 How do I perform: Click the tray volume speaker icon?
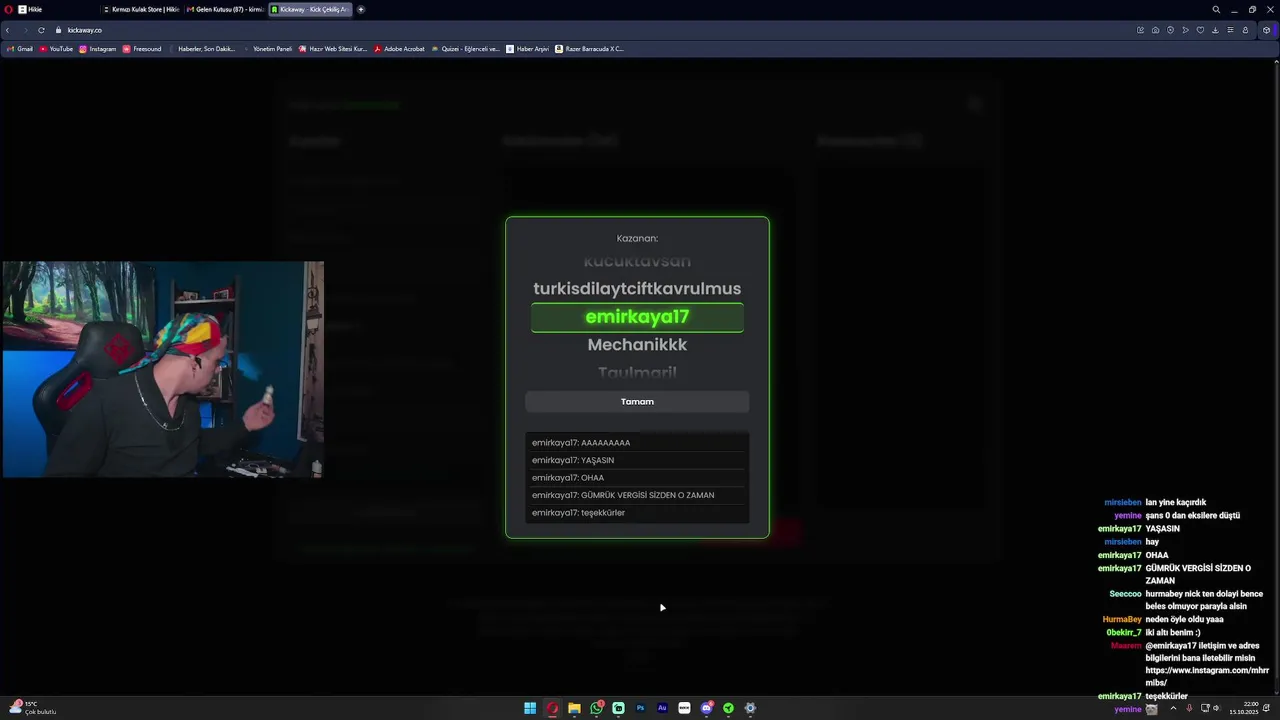click(x=1216, y=708)
